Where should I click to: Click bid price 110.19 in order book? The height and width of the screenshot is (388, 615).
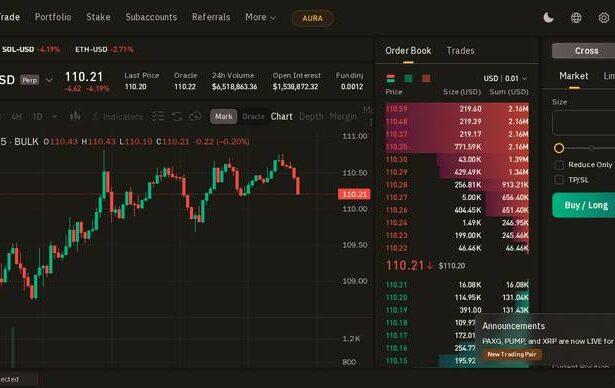397,310
